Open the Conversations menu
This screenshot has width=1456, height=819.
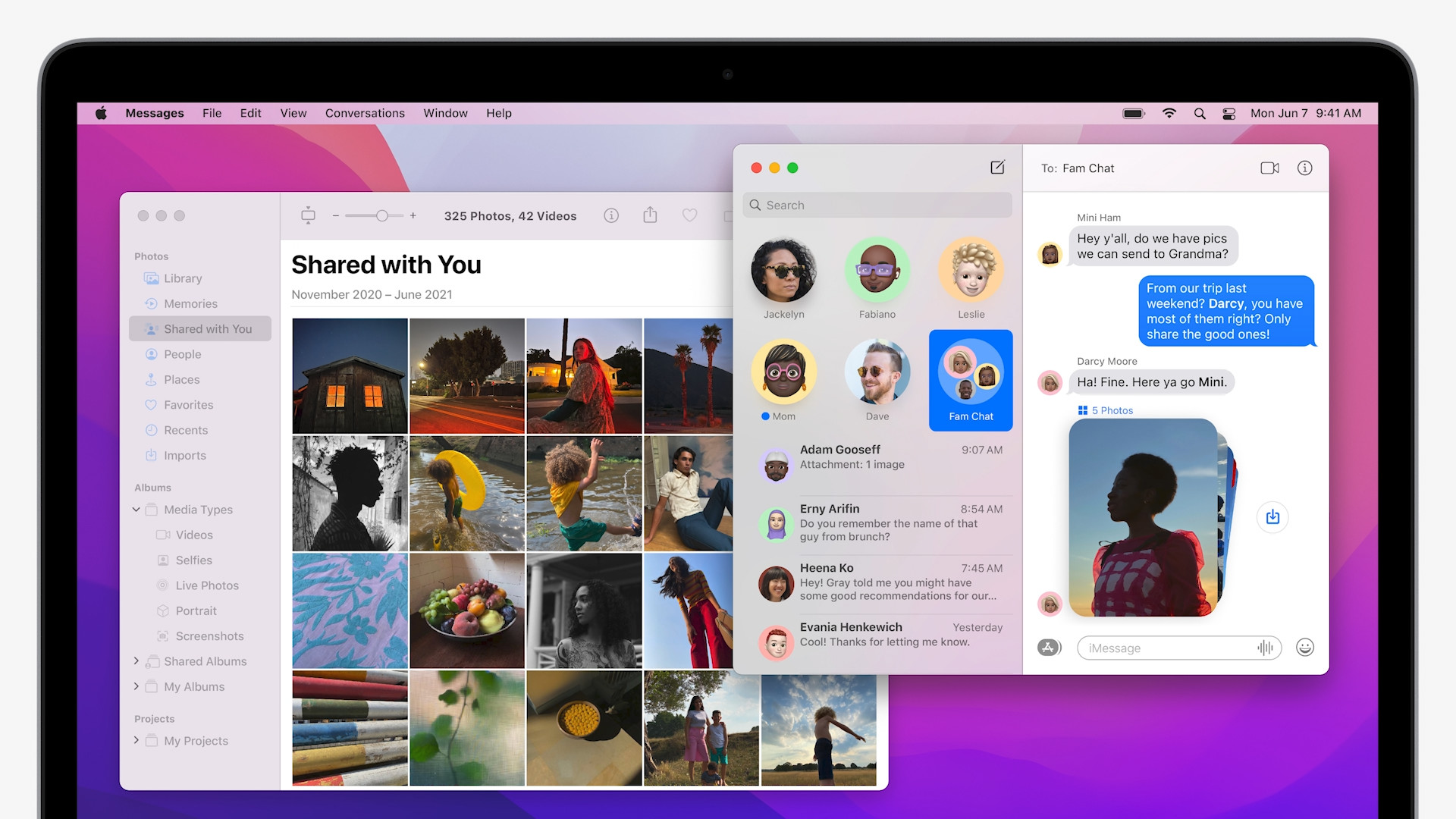tap(365, 113)
